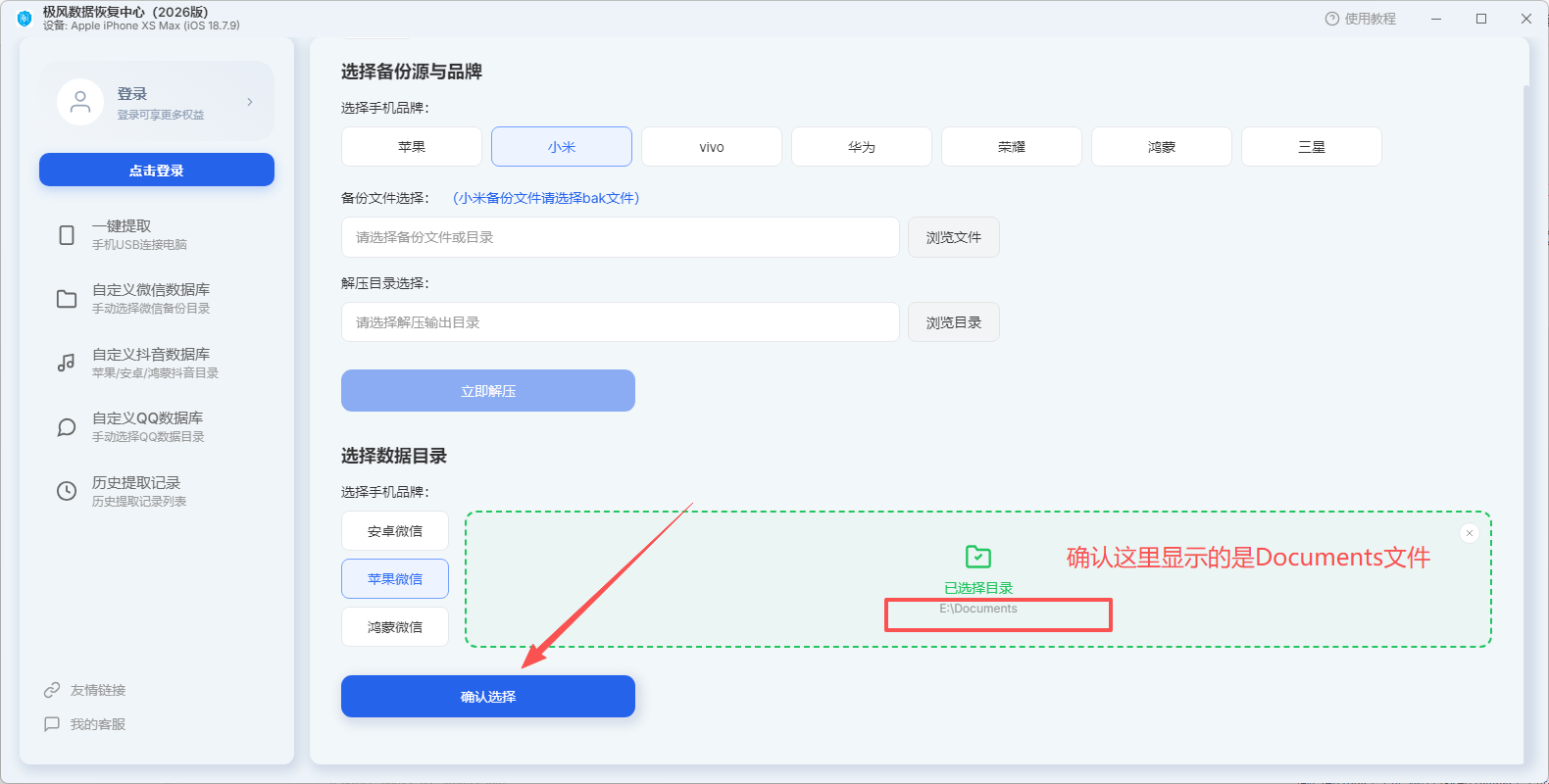Choose the 安卓微信 data type

[x=395, y=531]
